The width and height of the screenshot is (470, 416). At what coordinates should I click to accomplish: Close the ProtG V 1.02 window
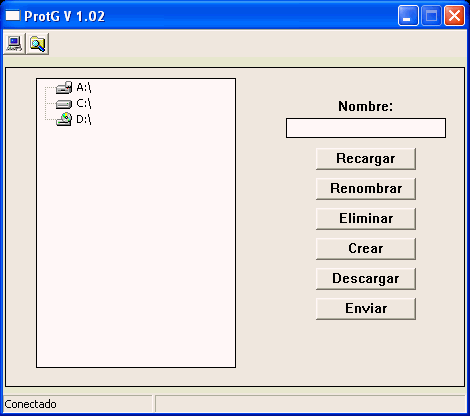[x=454, y=15]
